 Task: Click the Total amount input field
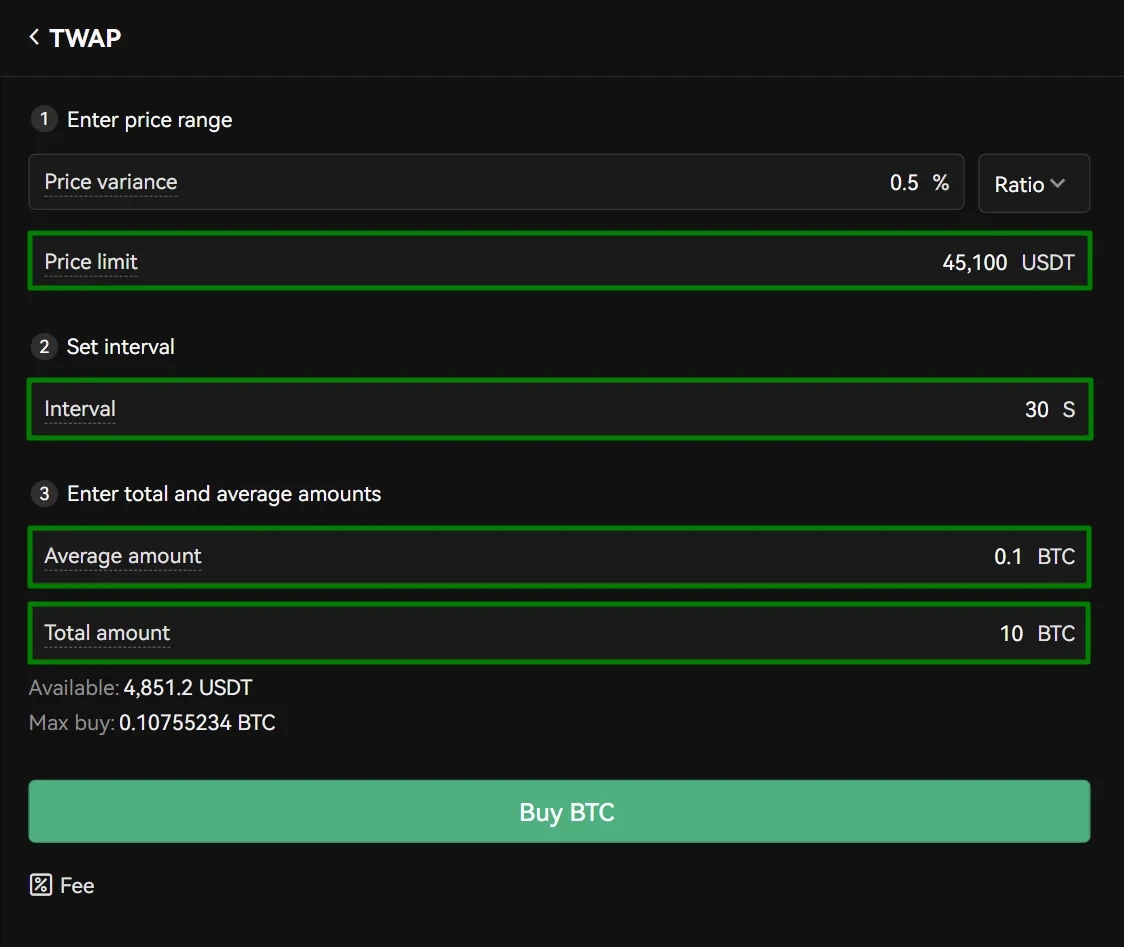coord(560,633)
